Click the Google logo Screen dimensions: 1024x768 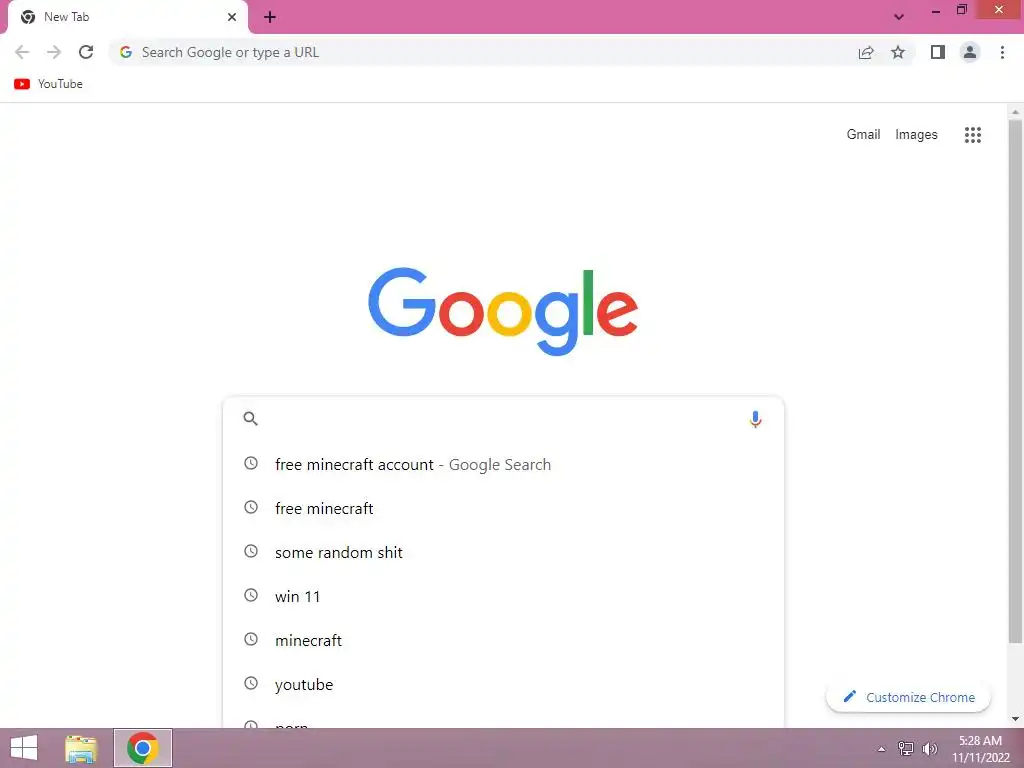pos(503,311)
